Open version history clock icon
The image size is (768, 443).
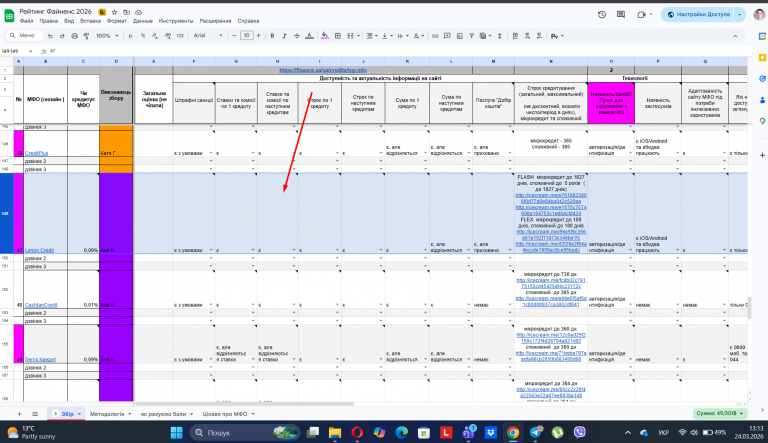(602, 15)
